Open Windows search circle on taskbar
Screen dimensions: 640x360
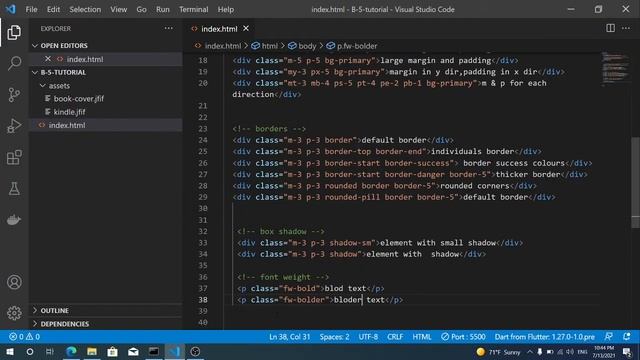coord(30,351)
